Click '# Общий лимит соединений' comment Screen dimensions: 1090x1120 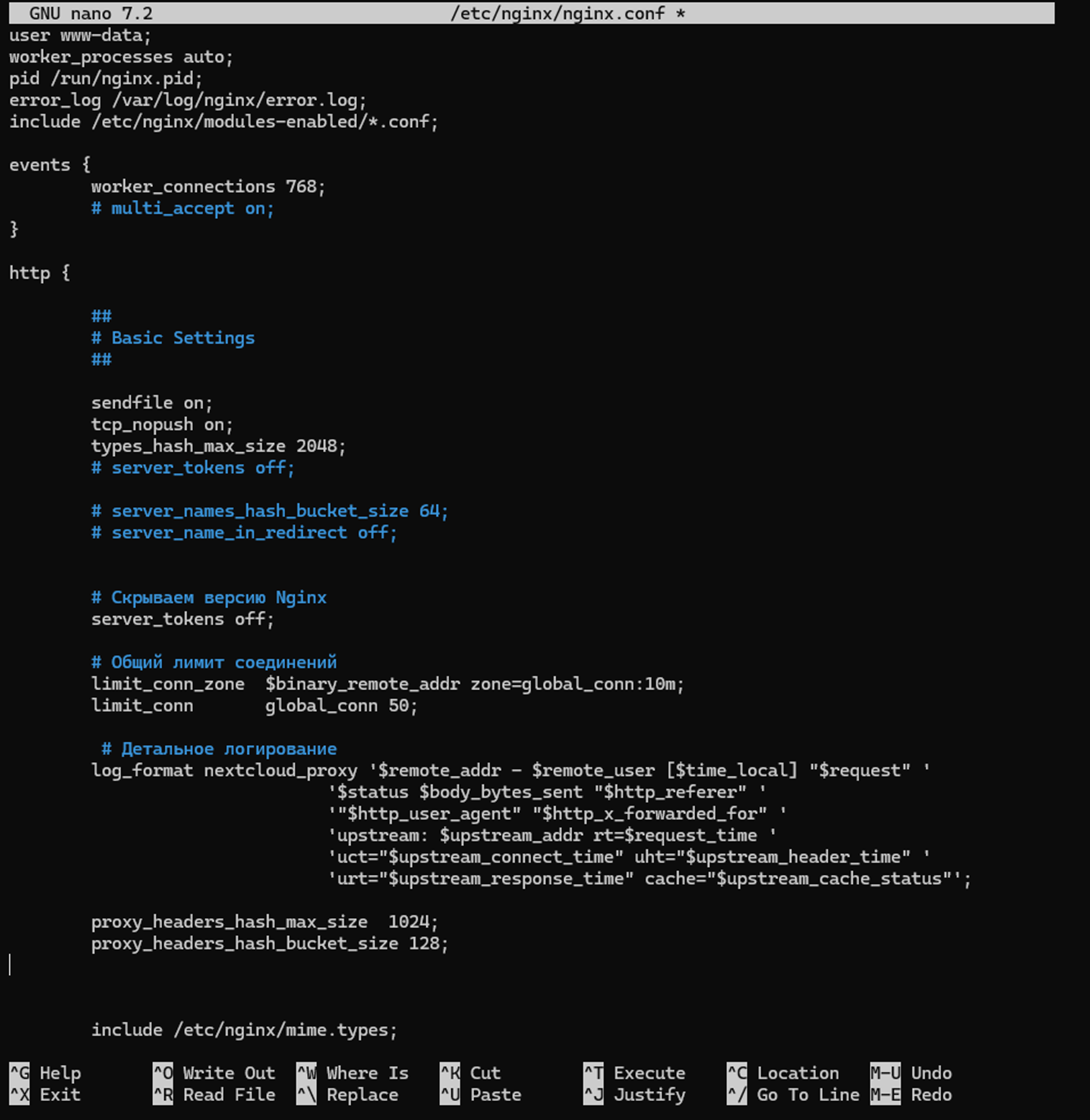point(214,663)
